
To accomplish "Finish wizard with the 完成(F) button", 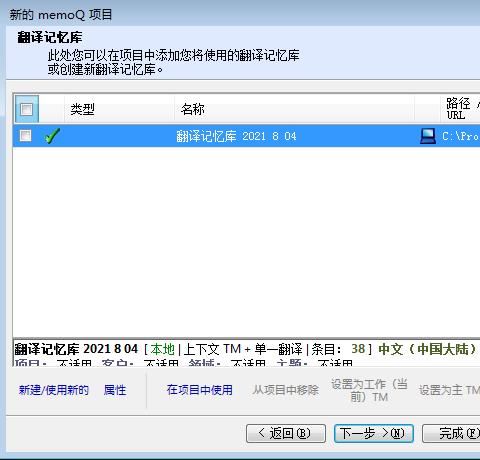I will point(451,433).
